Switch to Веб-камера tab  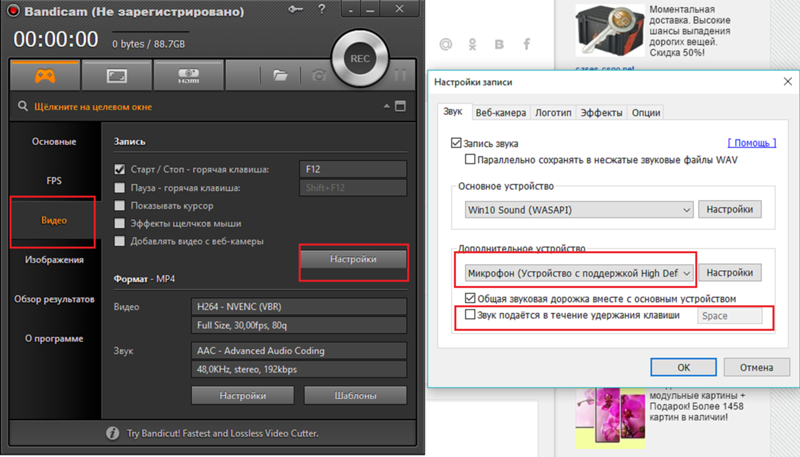click(x=501, y=113)
